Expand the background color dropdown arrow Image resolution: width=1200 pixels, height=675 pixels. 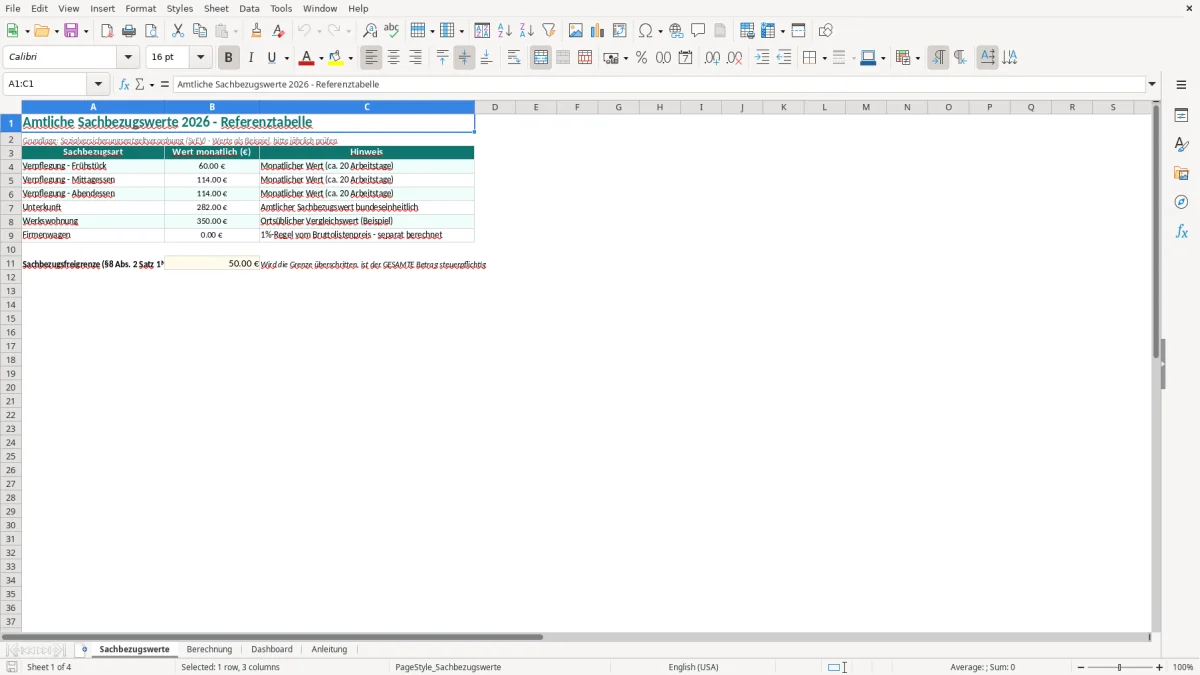[x=350, y=59]
